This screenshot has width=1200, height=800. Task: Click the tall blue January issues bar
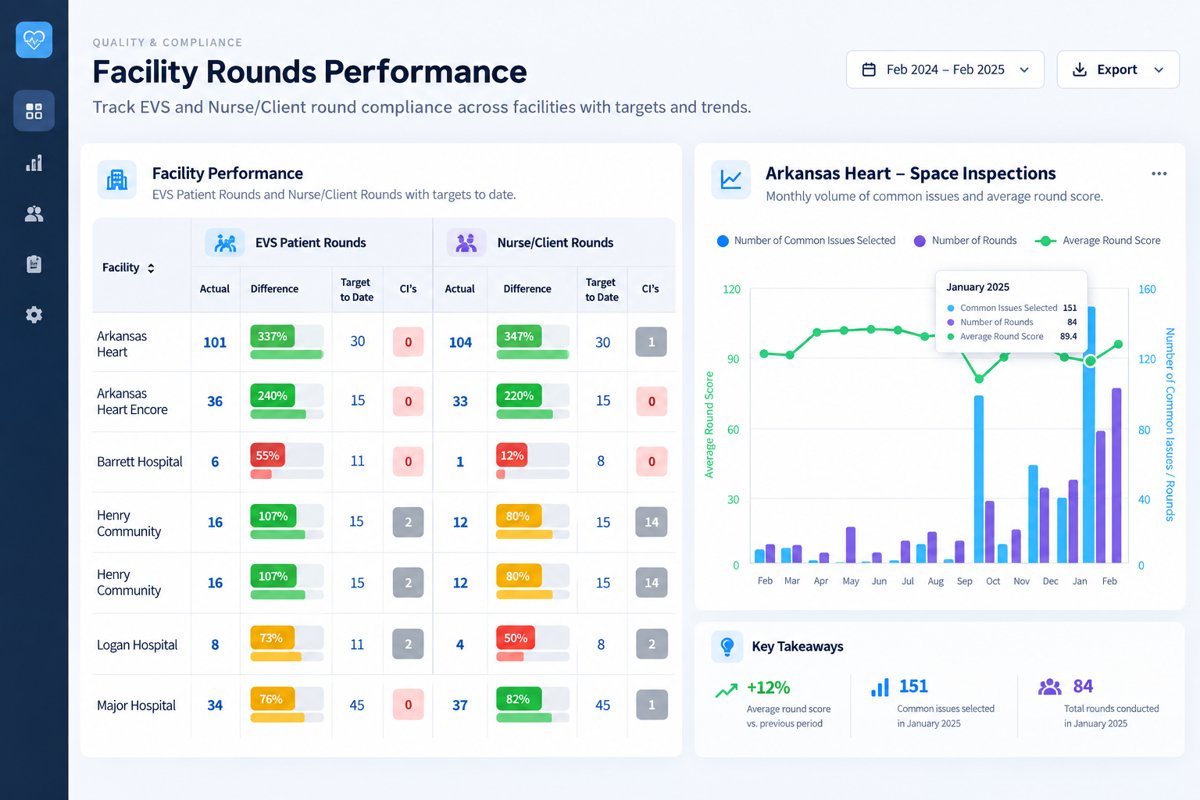pyautogui.click(x=1090, y=434)
